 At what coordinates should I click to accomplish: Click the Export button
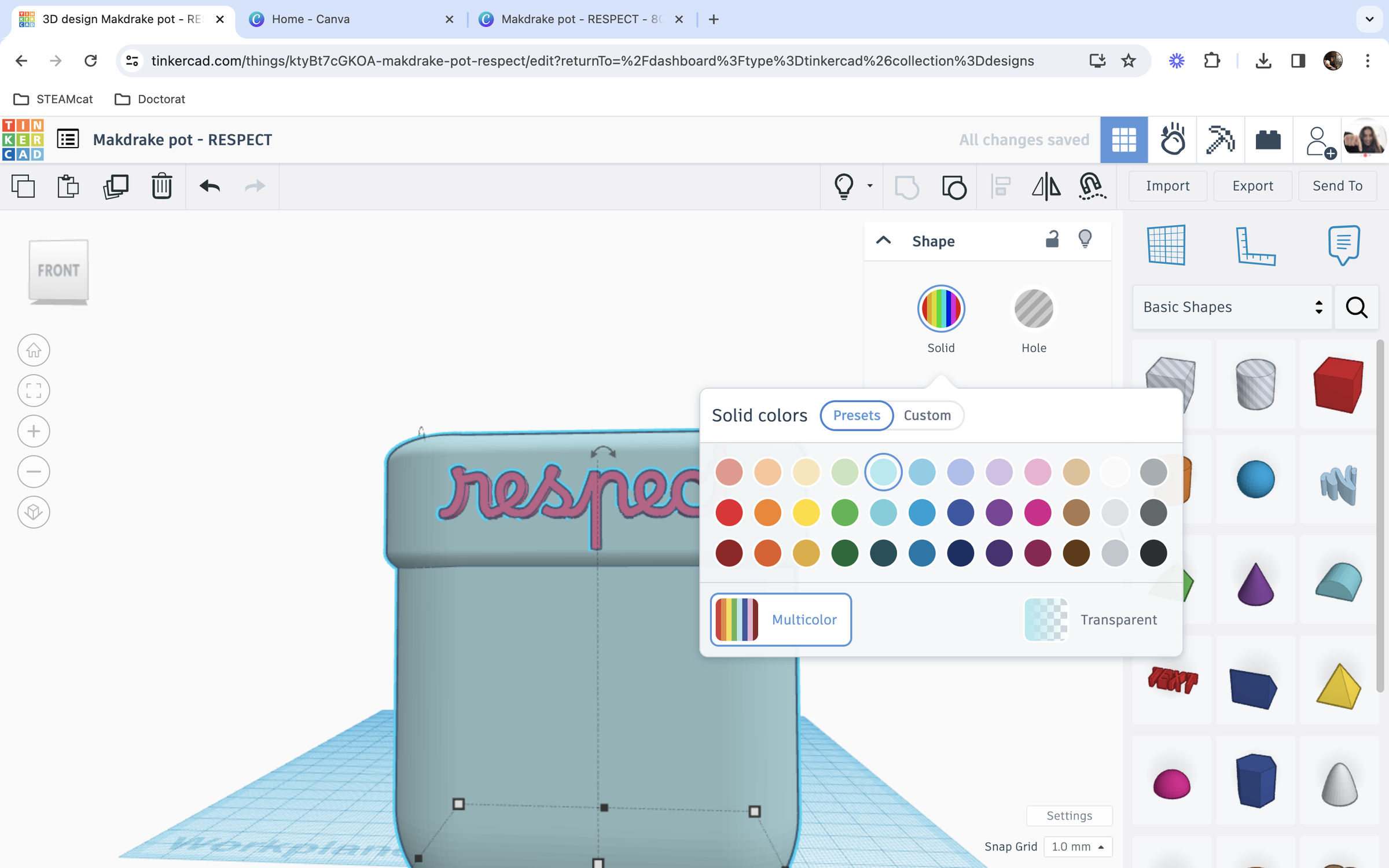click(1252, 186)
